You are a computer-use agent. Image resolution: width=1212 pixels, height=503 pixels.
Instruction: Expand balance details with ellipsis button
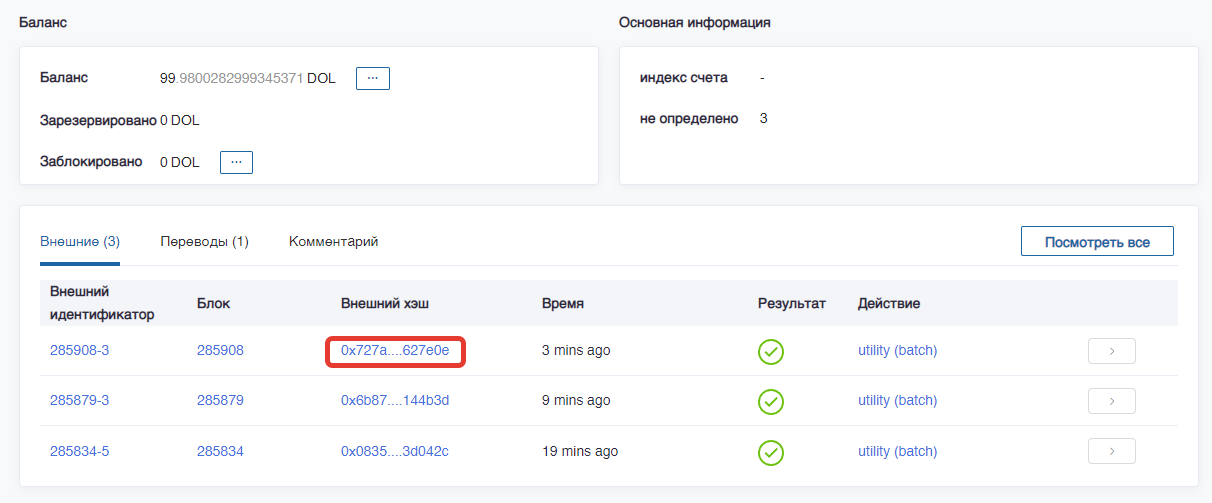(x=372, y=78)
